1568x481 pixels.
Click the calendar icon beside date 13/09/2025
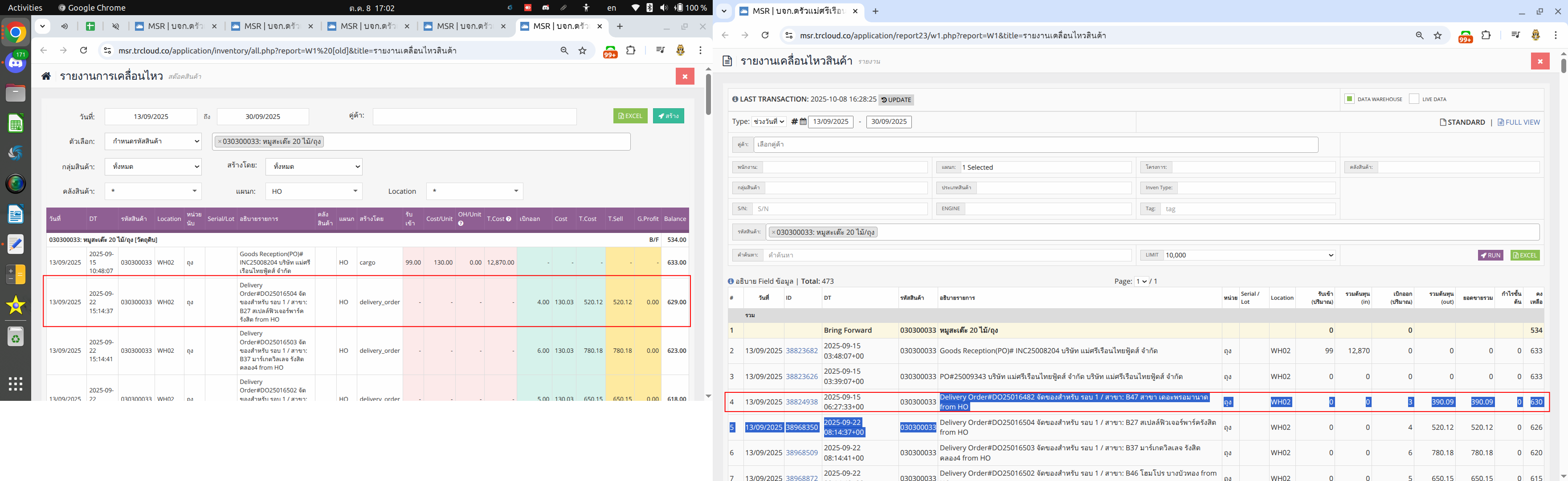(x=803, y=122)
